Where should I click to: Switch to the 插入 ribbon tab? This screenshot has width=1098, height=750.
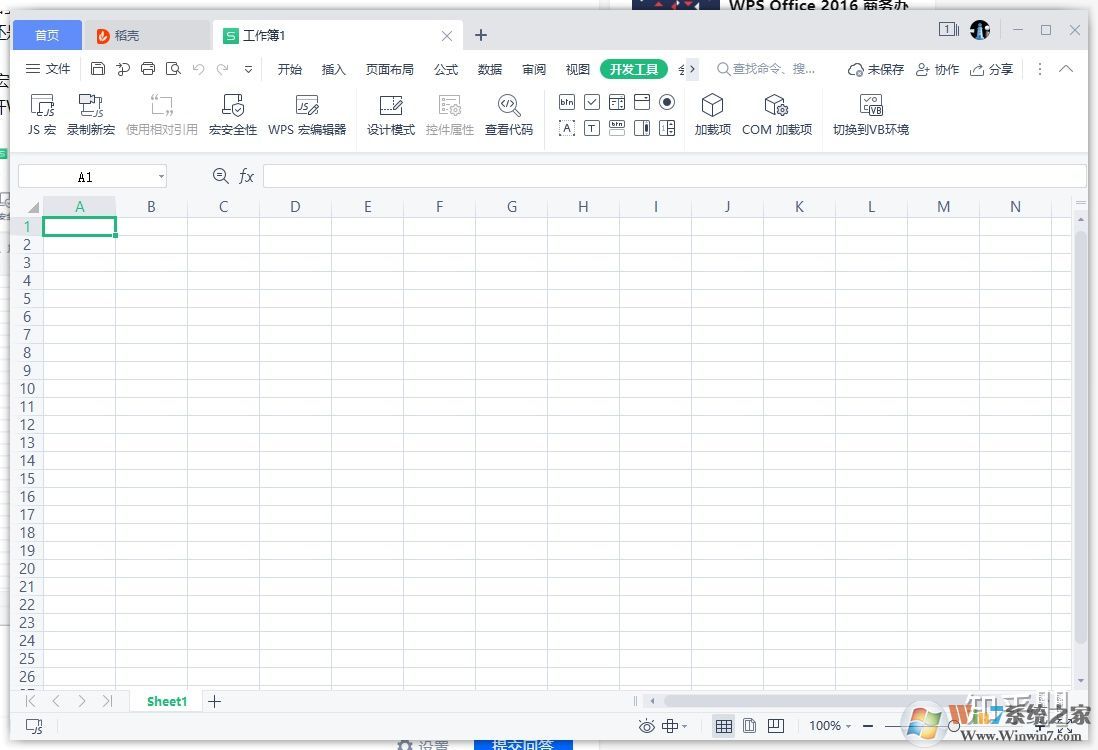point(333,69)
